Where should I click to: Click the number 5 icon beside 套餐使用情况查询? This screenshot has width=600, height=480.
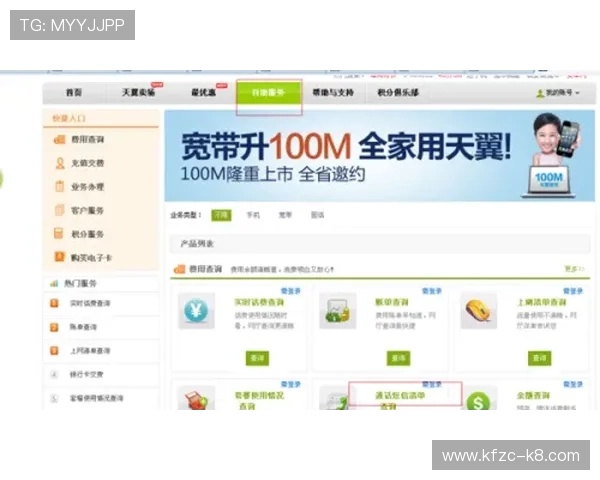tap(54, 398)
